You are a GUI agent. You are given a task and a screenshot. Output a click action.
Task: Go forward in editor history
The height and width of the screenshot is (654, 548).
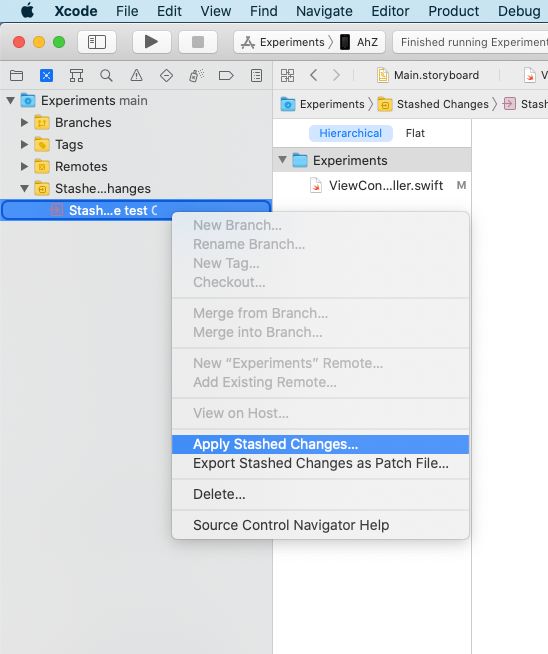[x=336, y=75]
